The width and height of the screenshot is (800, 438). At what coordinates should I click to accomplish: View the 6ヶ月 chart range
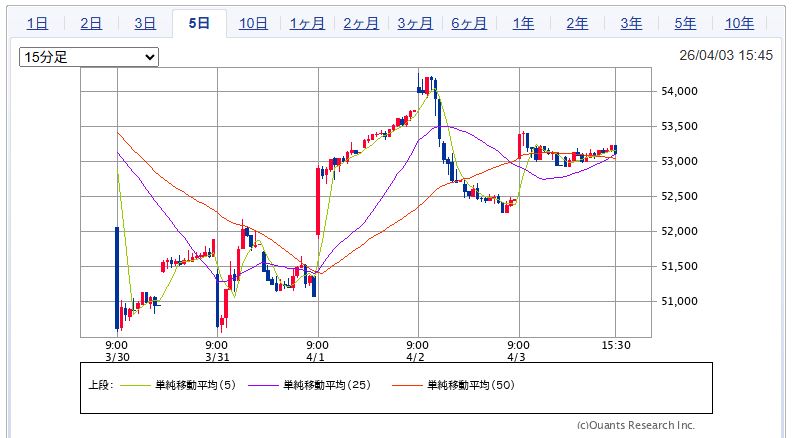[469, 23]
